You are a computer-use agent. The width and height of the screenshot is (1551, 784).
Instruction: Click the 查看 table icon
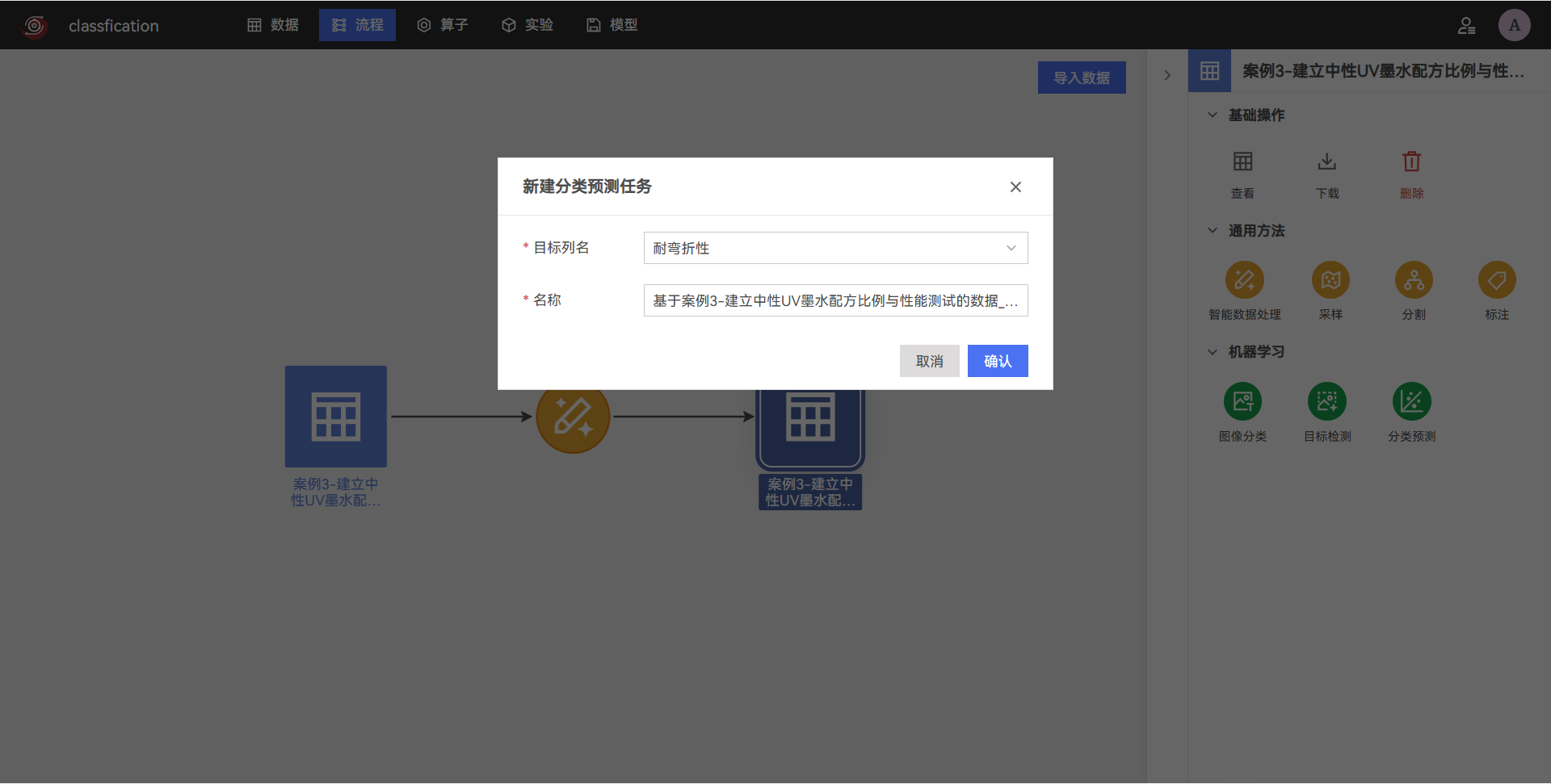tap(1242, 161)
